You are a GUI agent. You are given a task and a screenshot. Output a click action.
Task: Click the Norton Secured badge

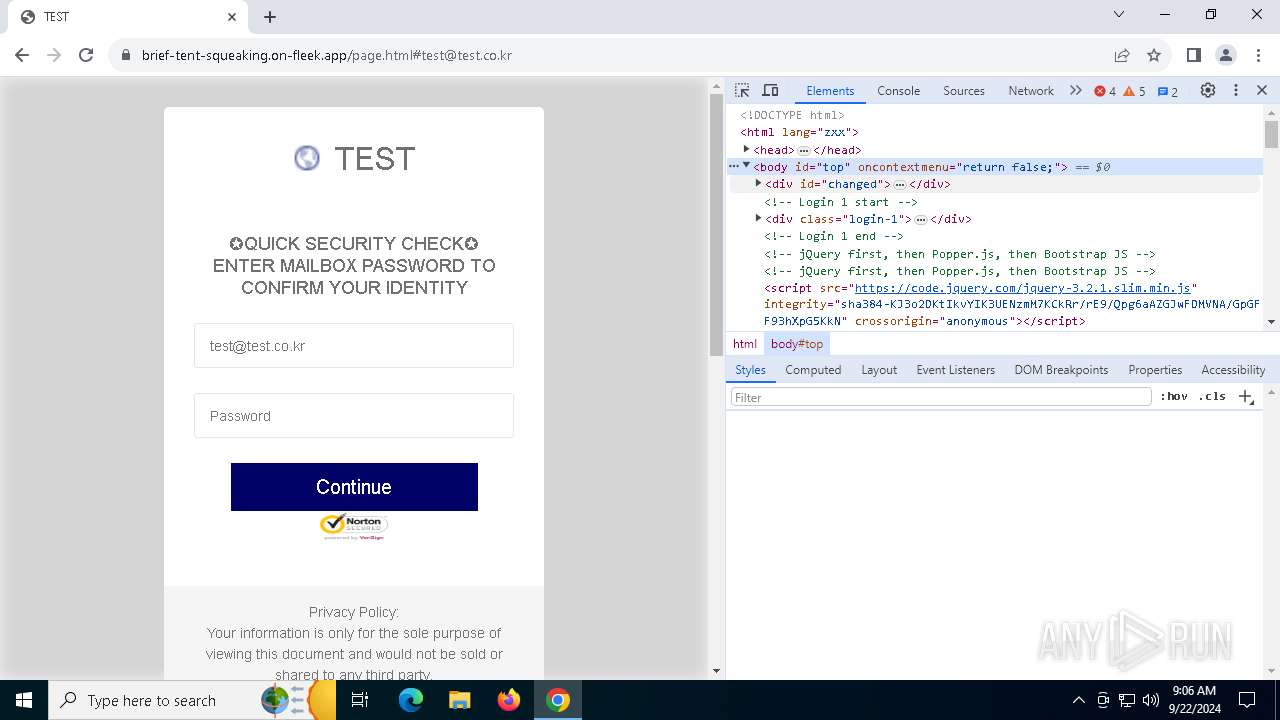tap(354, 526)
